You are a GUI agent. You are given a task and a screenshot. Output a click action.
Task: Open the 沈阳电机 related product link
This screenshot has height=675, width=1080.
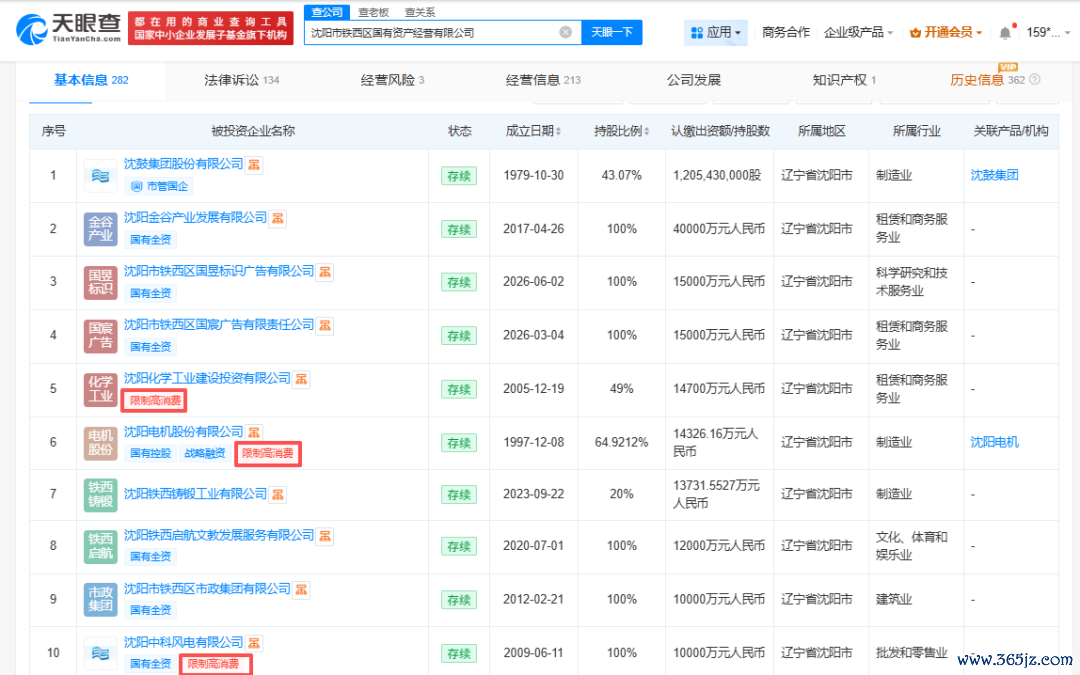point(994,442)
